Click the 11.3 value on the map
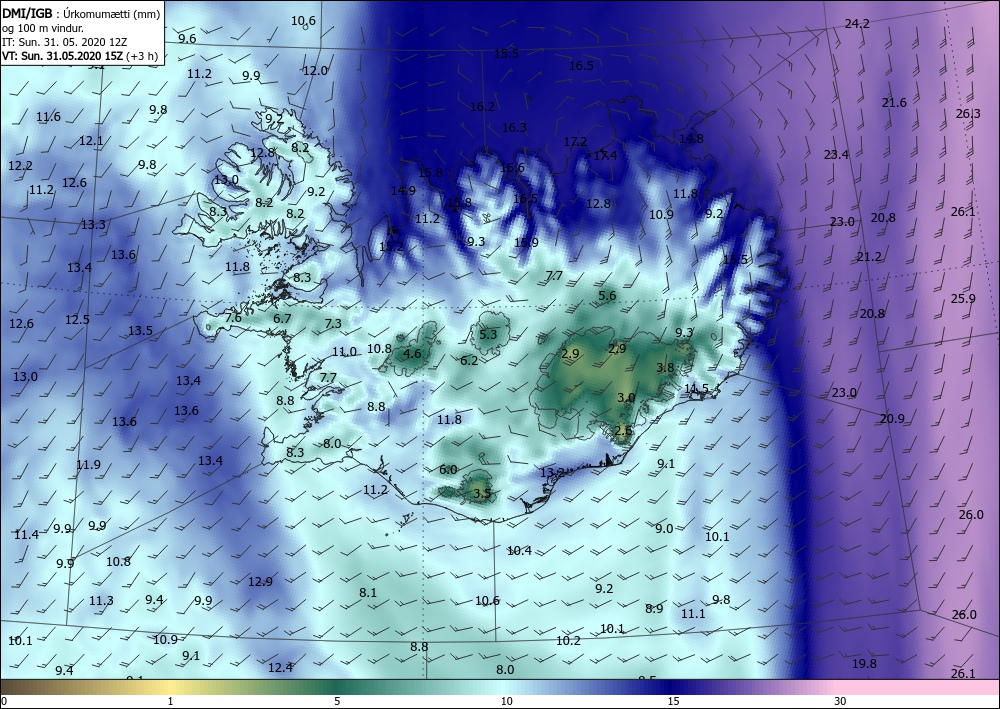Viewport: 1000px width, 709px height. (101, 601)
